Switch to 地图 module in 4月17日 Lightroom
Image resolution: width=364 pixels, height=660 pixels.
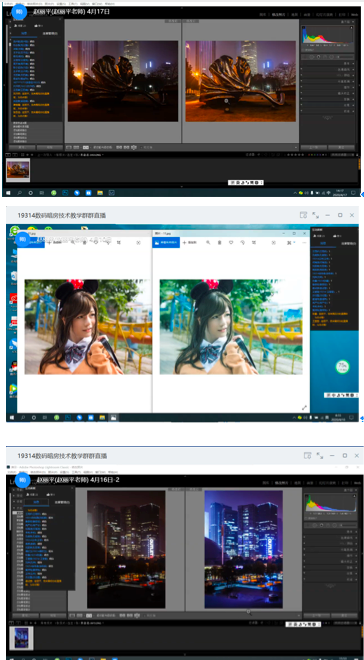pyautogui.click(x=296, y=14)
